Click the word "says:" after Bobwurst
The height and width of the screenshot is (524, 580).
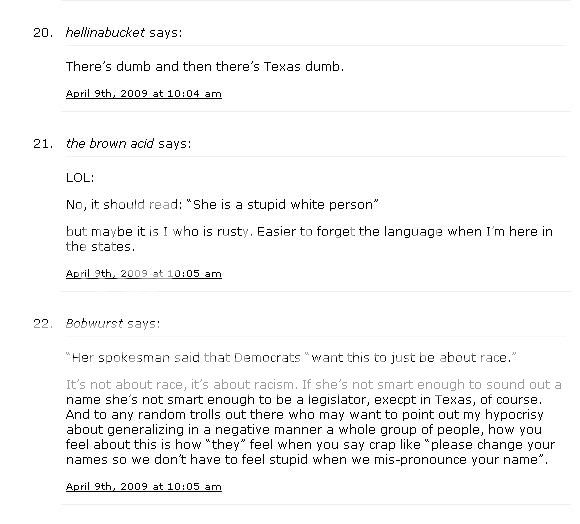144,324
